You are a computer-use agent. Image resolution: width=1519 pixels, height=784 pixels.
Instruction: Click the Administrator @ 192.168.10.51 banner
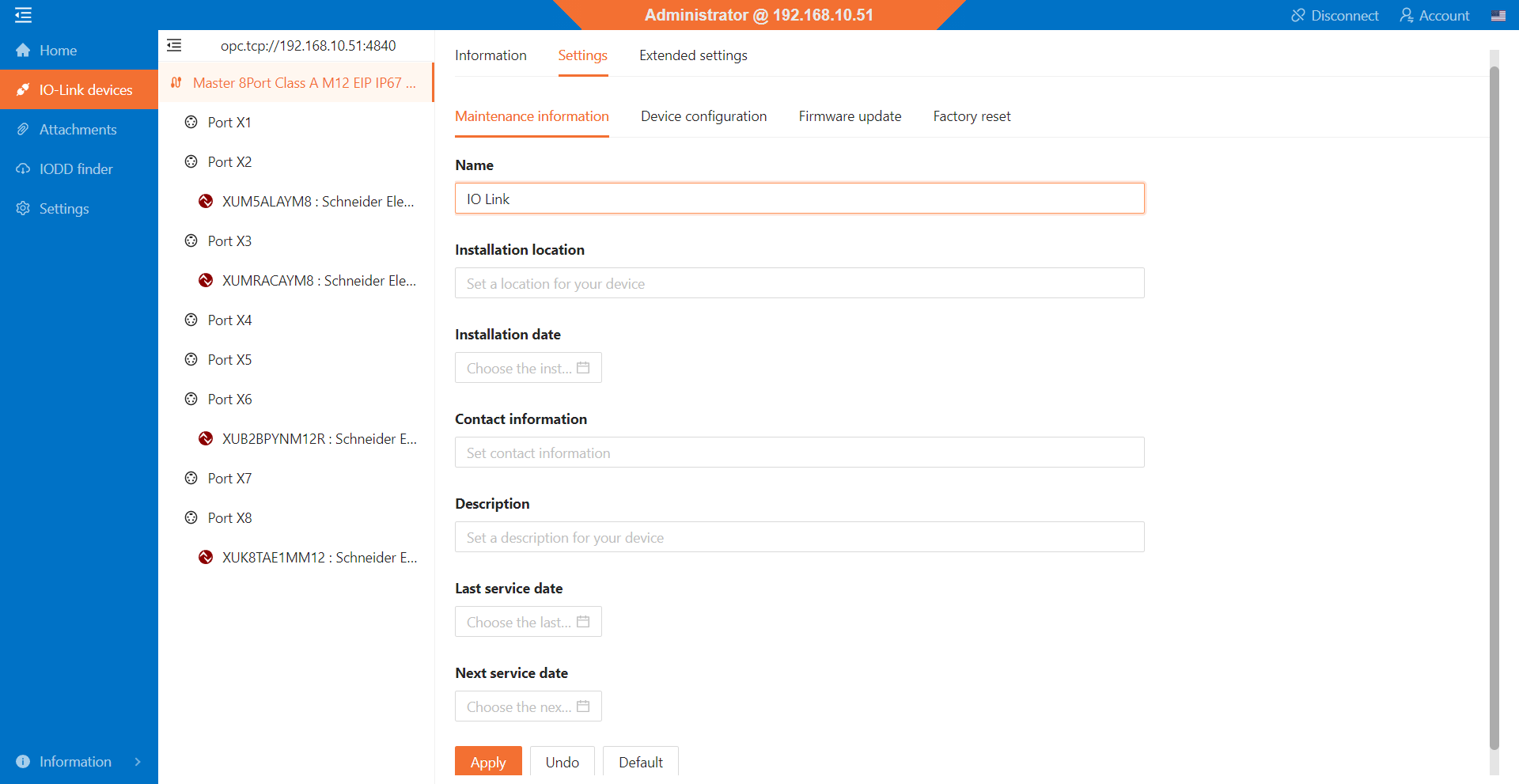(759, 15)
